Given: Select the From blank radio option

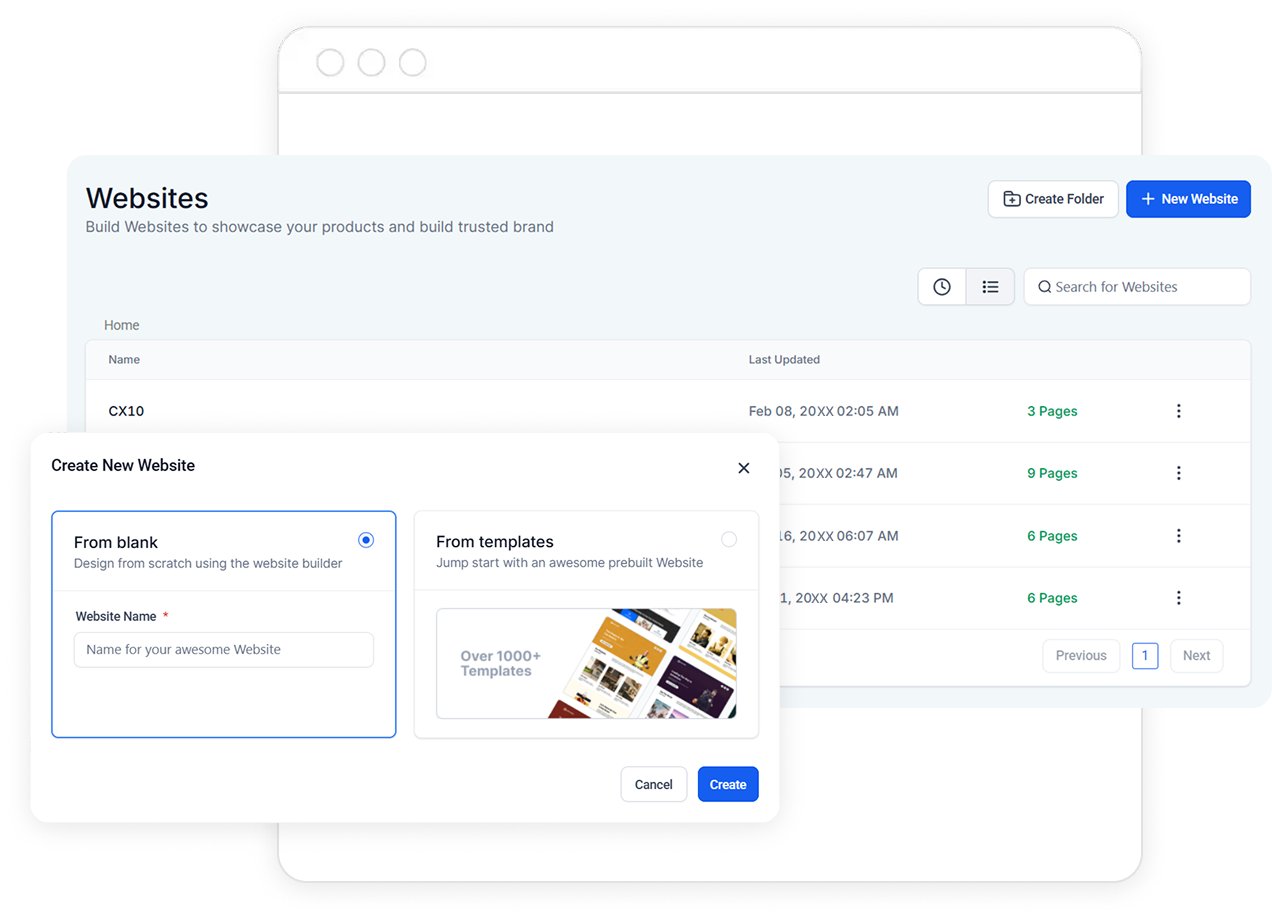Looking at the screenshot, I should click(x=366, y=540).
